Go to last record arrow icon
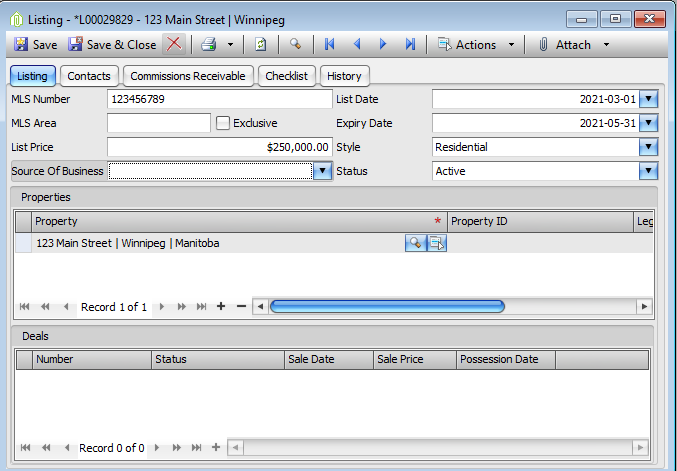This screenshot has height=471, width=677. click(410, 44)
